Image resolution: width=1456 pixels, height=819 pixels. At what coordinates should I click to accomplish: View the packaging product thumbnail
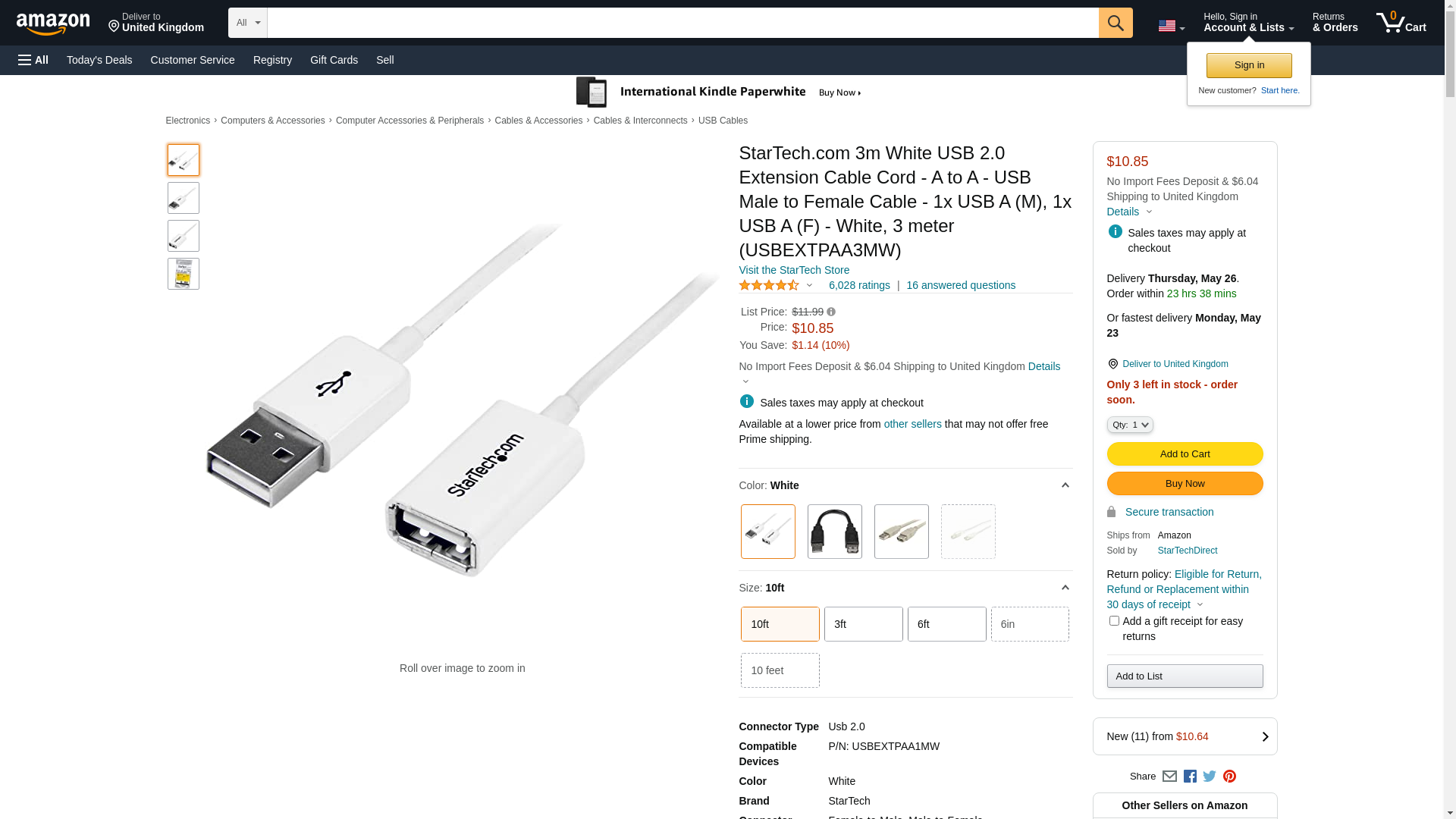(x=184, y=274)
